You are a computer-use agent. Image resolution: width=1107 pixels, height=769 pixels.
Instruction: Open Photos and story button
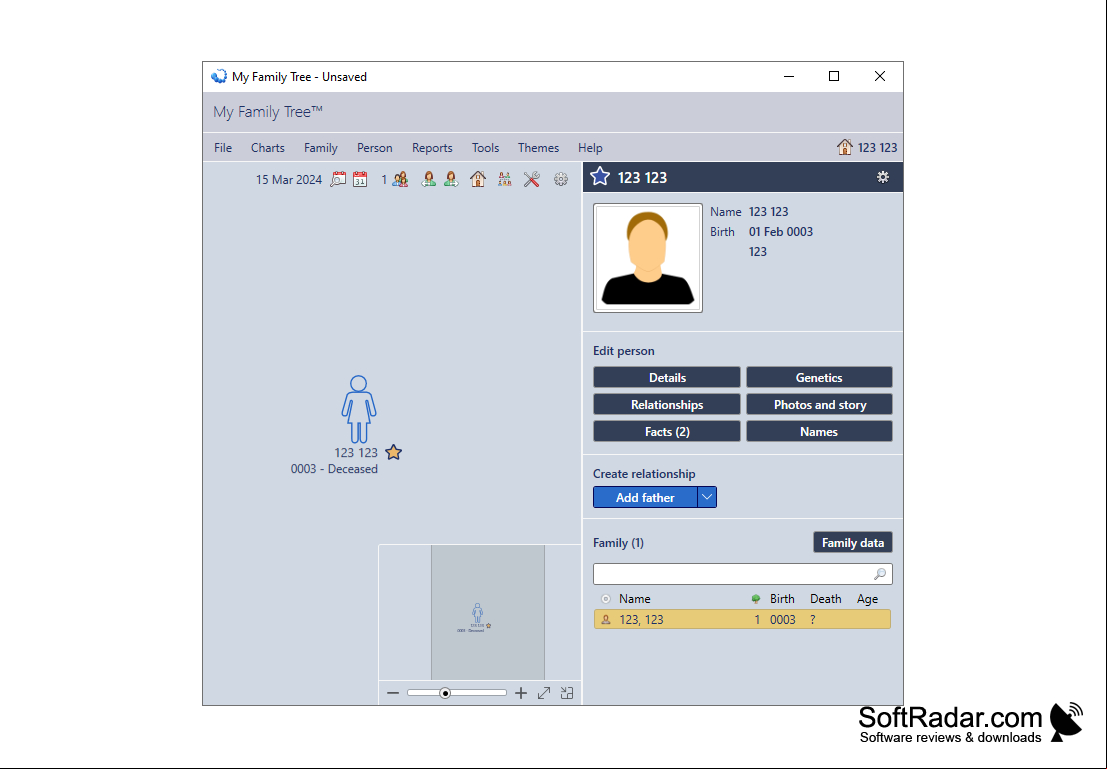pyautogui.click(x=819, y=404)
